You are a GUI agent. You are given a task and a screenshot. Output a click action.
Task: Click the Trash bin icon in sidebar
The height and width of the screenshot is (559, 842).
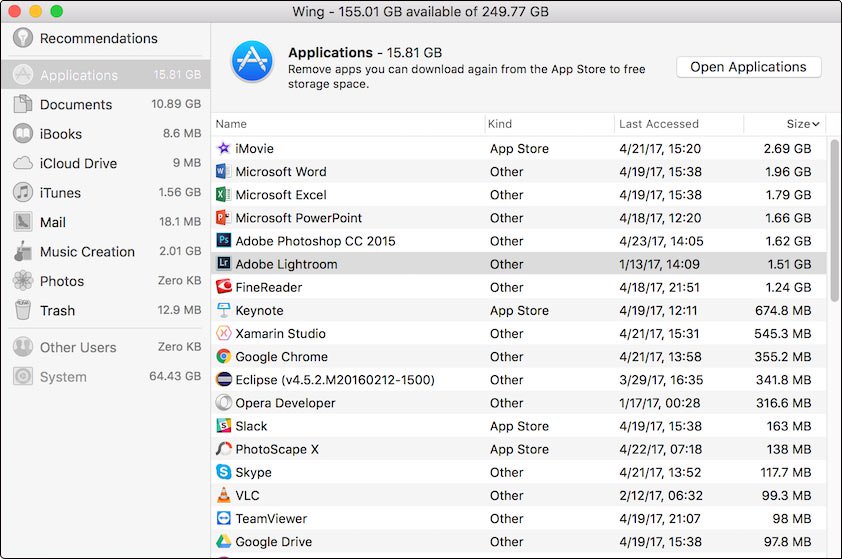pyautogui.click(x=23, y=310)
